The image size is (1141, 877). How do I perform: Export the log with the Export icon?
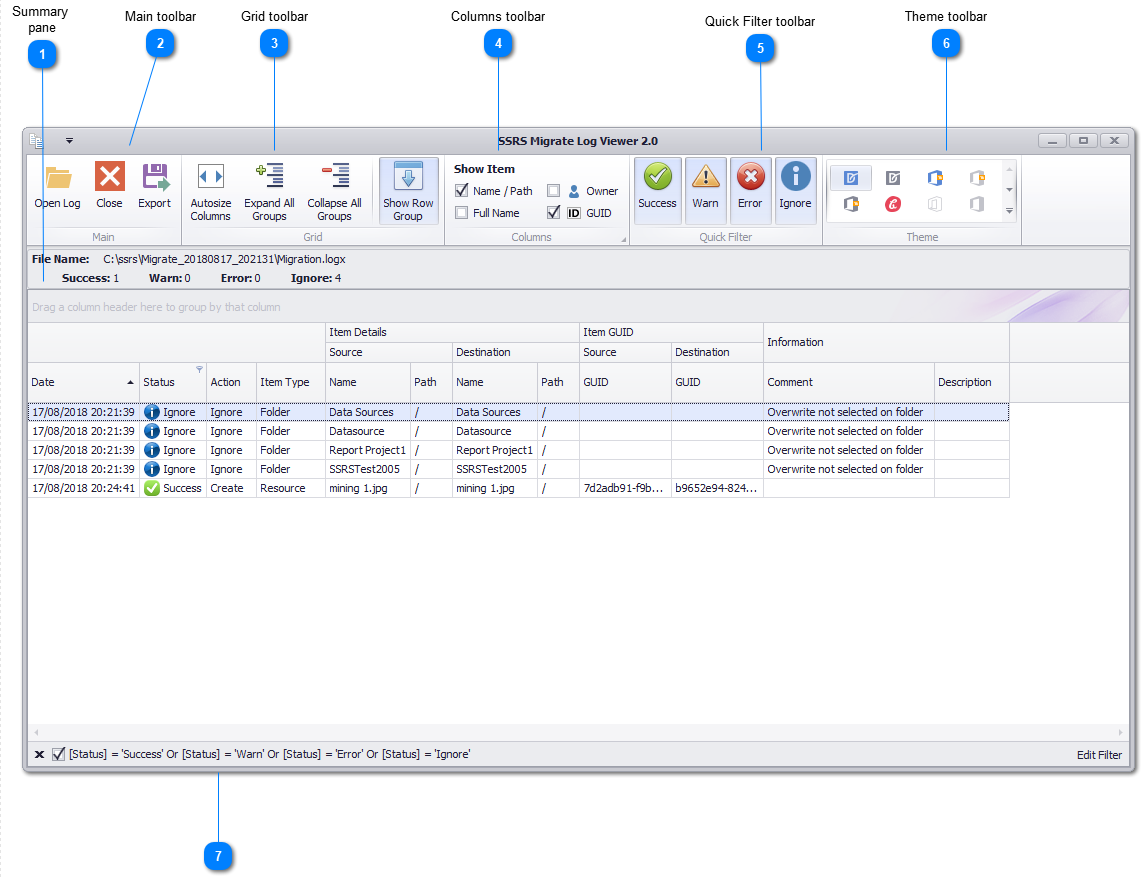pyautogui.click(x=155, y=177)
